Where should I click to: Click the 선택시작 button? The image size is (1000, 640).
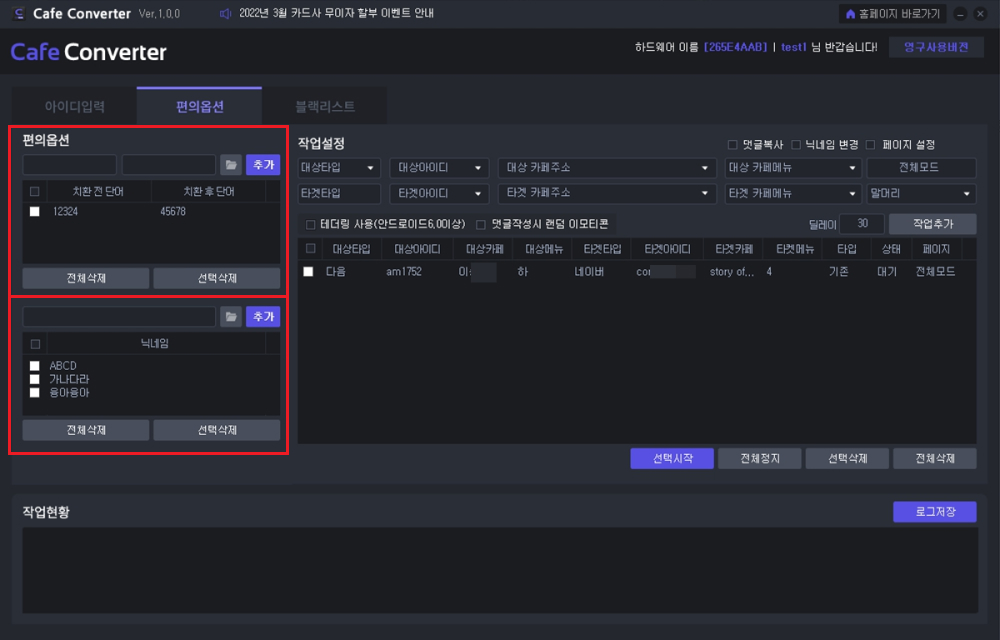pos(672,458)
